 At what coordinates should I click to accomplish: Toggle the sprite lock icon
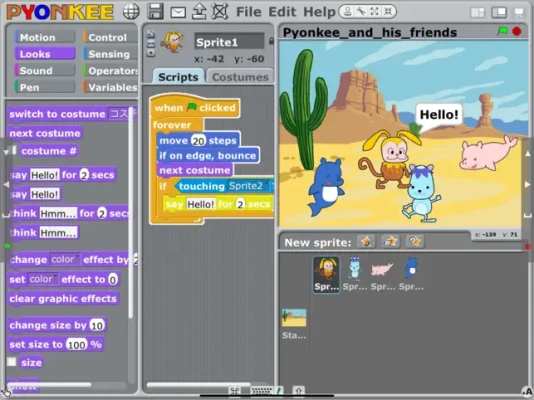[271, 41]
